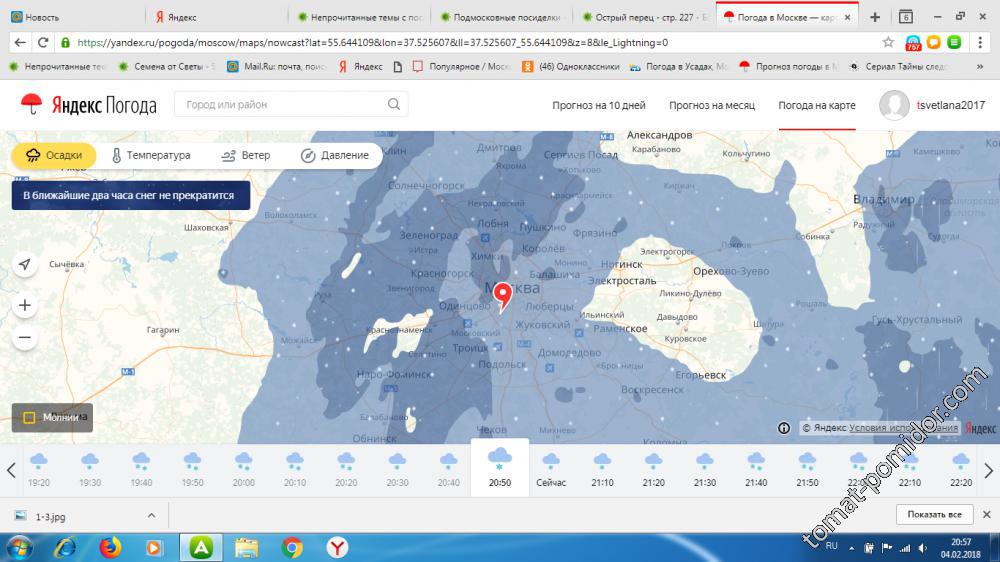
Task: Jump to 22:20 on the timeline
Action: [961, 470]
